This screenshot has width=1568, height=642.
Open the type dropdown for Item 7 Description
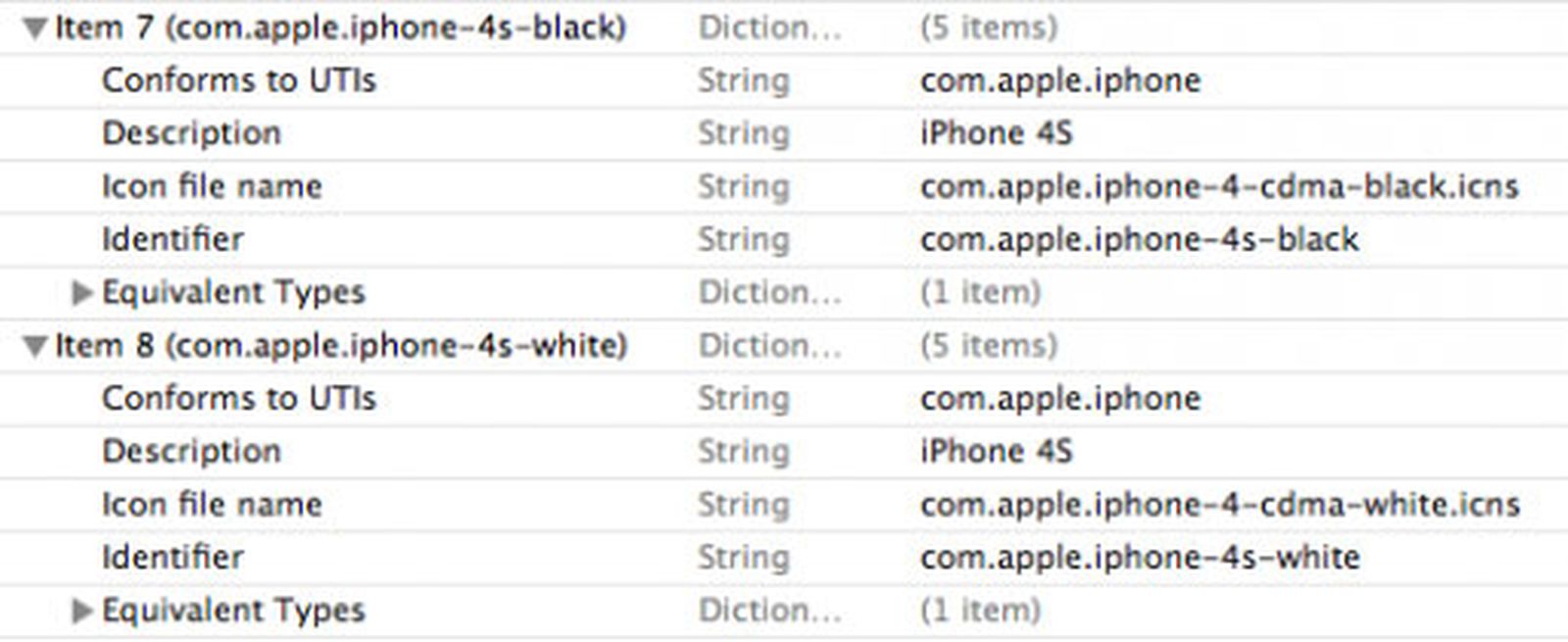coord(743,133)
